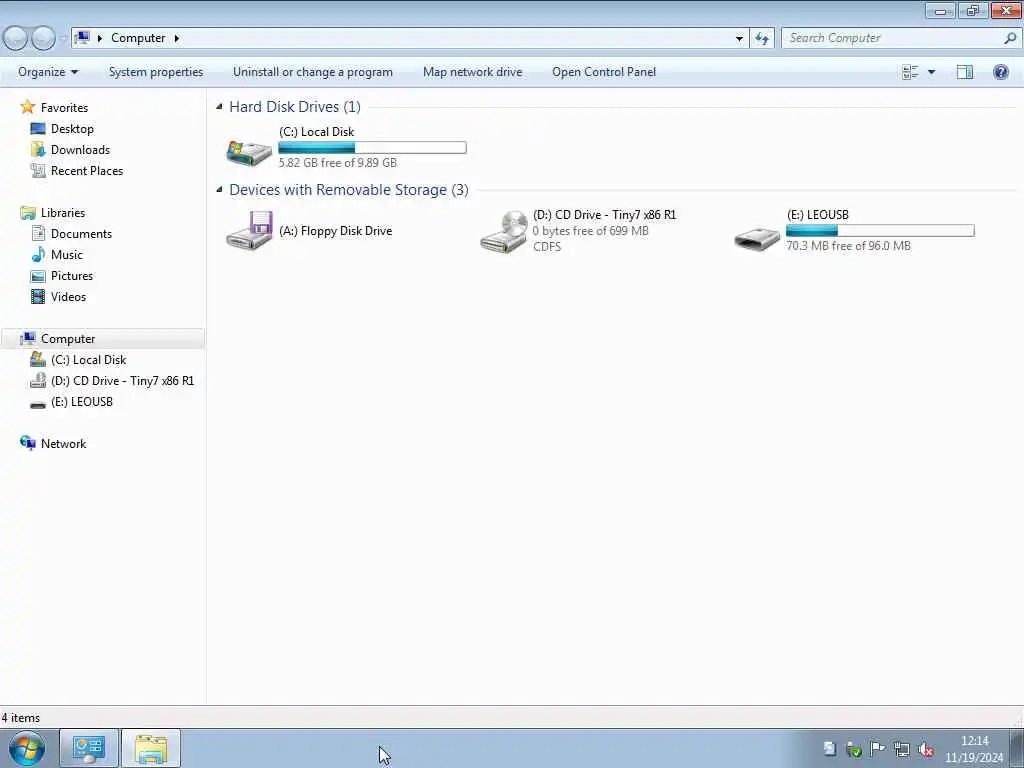The width and height of the screenshot is (1024, 768).
Task: Select (E:) LEOUSB in navigation tree
Action: click(x=82, y=402)
